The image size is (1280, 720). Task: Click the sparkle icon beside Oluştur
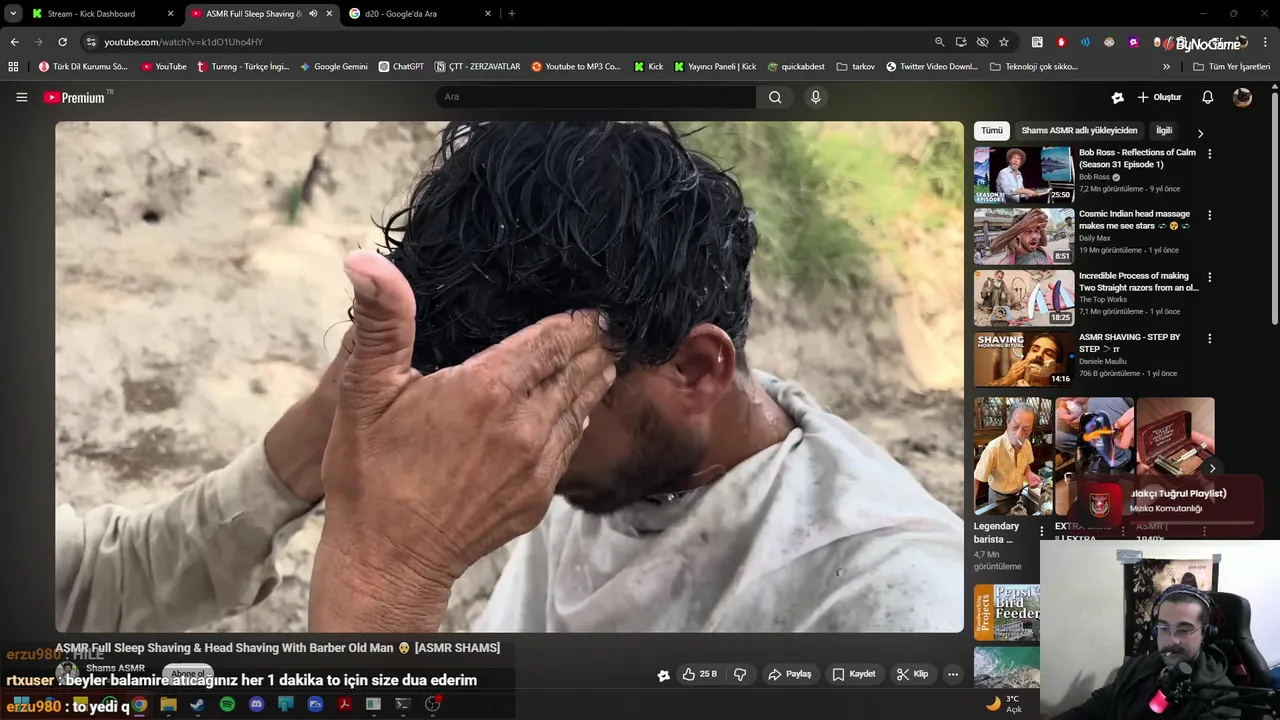pos(1117,97)
